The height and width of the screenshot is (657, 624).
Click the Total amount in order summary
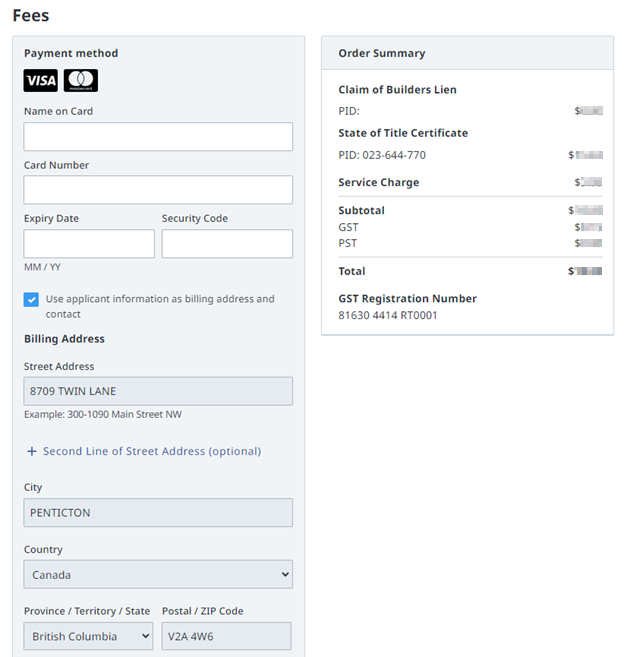coord(585,271)
